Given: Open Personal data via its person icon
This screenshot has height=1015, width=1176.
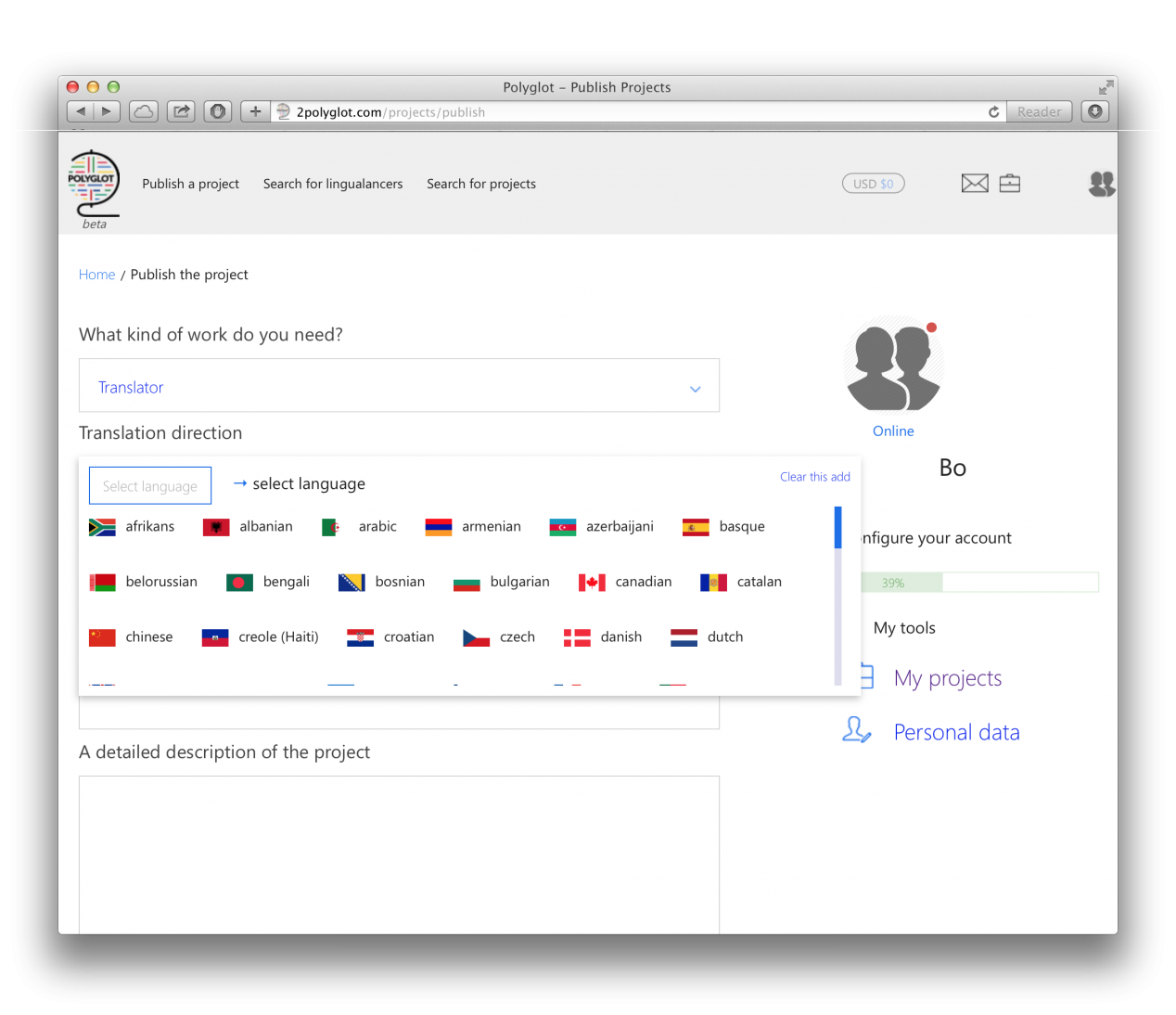Looking at the screenshot, I should click(x=856, y=731).
